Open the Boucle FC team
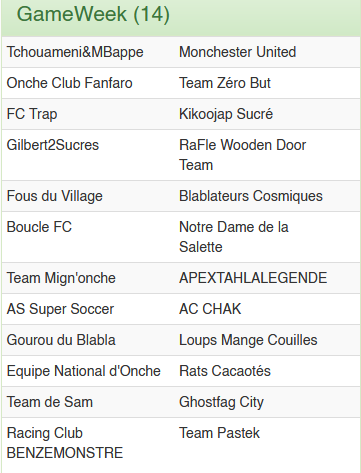 39,227
